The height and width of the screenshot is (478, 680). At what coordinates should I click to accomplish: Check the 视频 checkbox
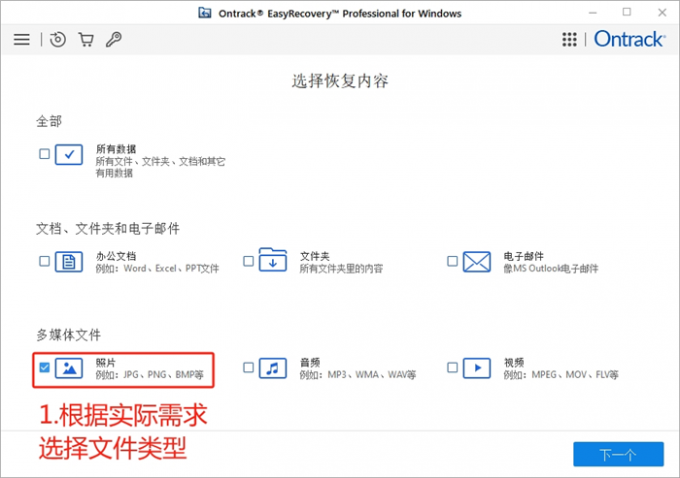452,368
